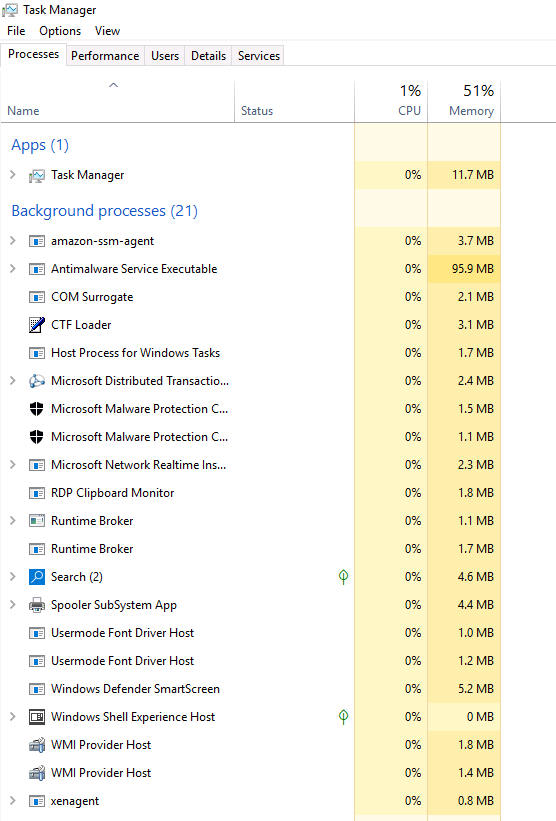Expand Antimalware Service Executable
Image resolution: width=556 pixels, height=821 pixels.
pyautogui.click(x=13, y=269)
